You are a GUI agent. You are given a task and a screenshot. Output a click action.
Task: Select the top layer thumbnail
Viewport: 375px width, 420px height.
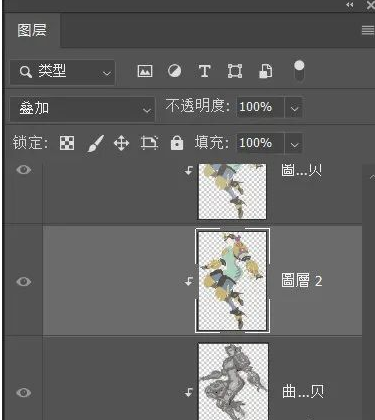[232, 191]
